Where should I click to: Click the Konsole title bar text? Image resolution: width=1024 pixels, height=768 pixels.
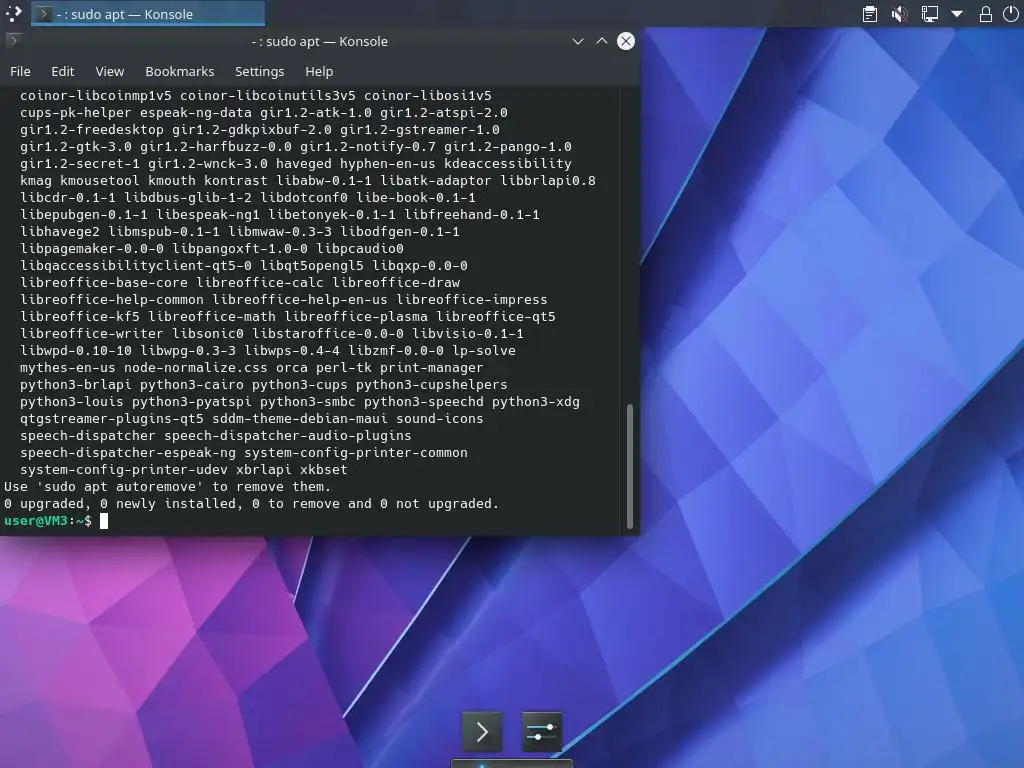click(x=319, y=41)
